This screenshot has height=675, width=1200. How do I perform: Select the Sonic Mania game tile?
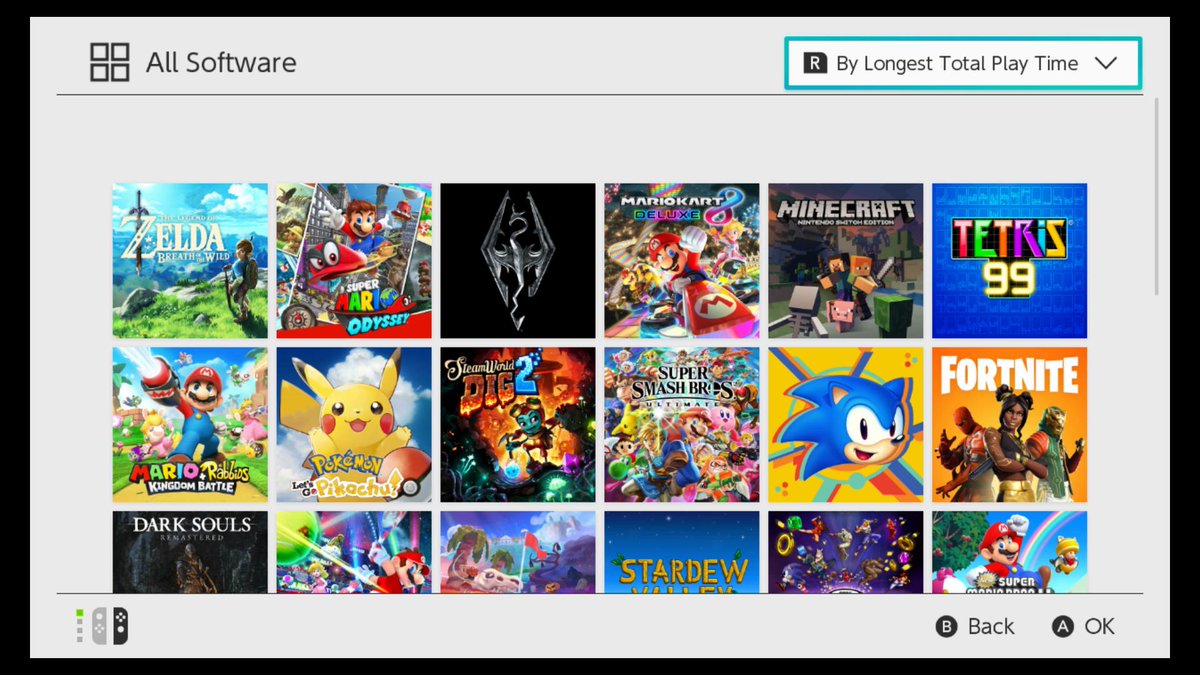tap(846, 424)
